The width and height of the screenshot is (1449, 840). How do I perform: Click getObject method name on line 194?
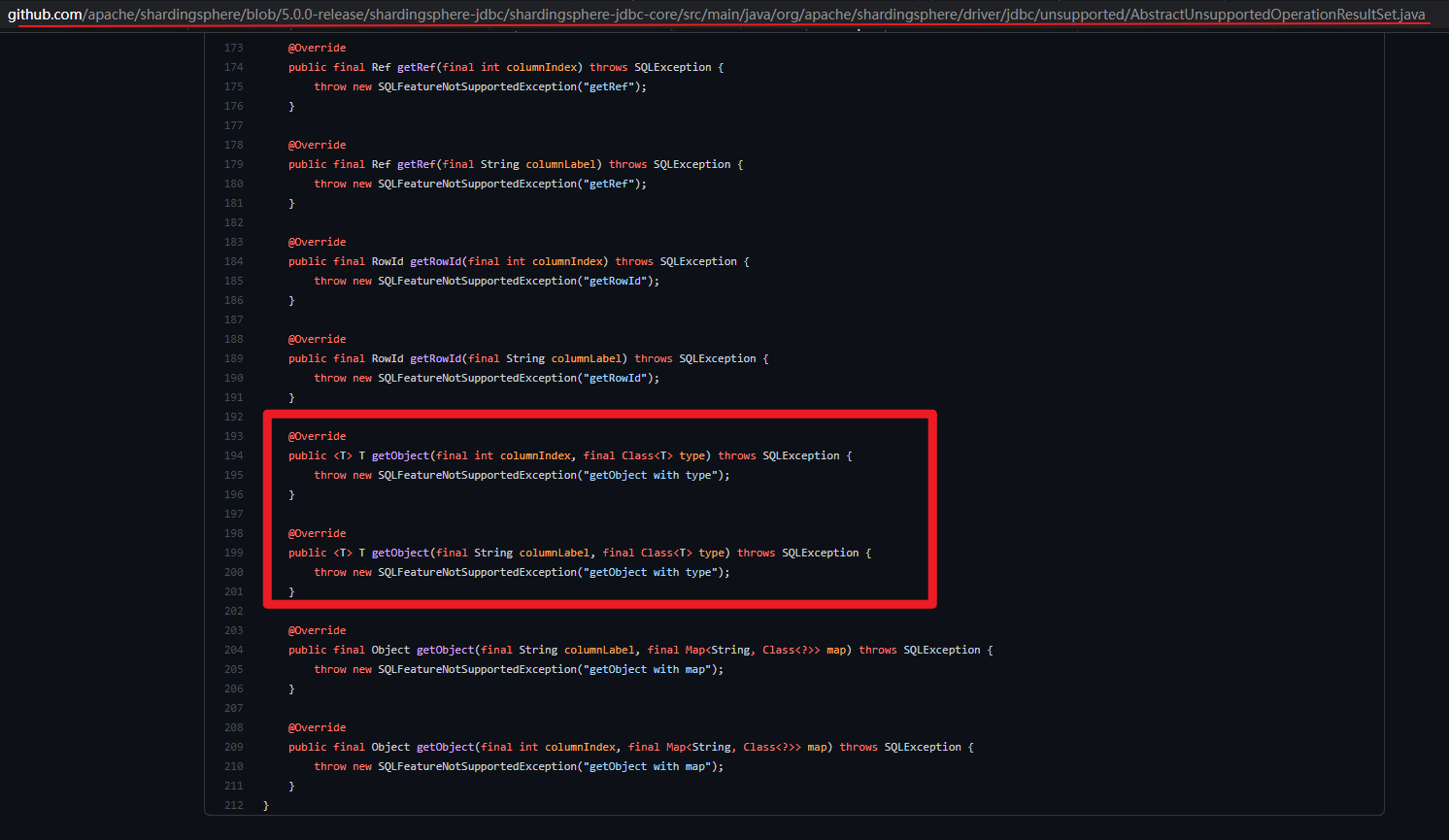pos(400,455)
